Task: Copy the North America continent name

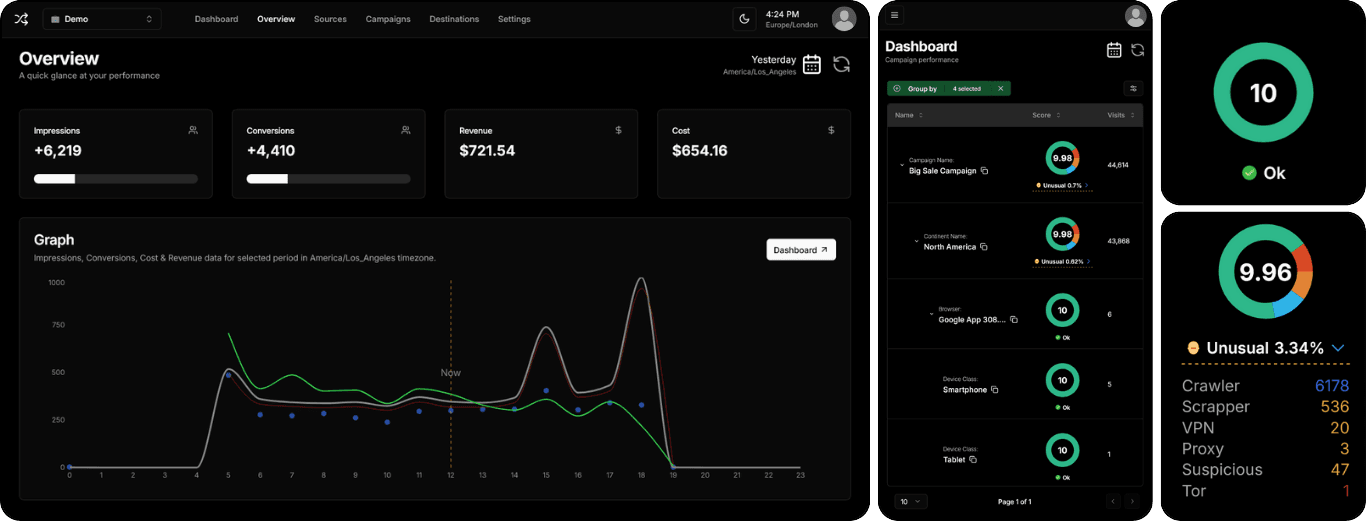Action: (x=983, y=247)
